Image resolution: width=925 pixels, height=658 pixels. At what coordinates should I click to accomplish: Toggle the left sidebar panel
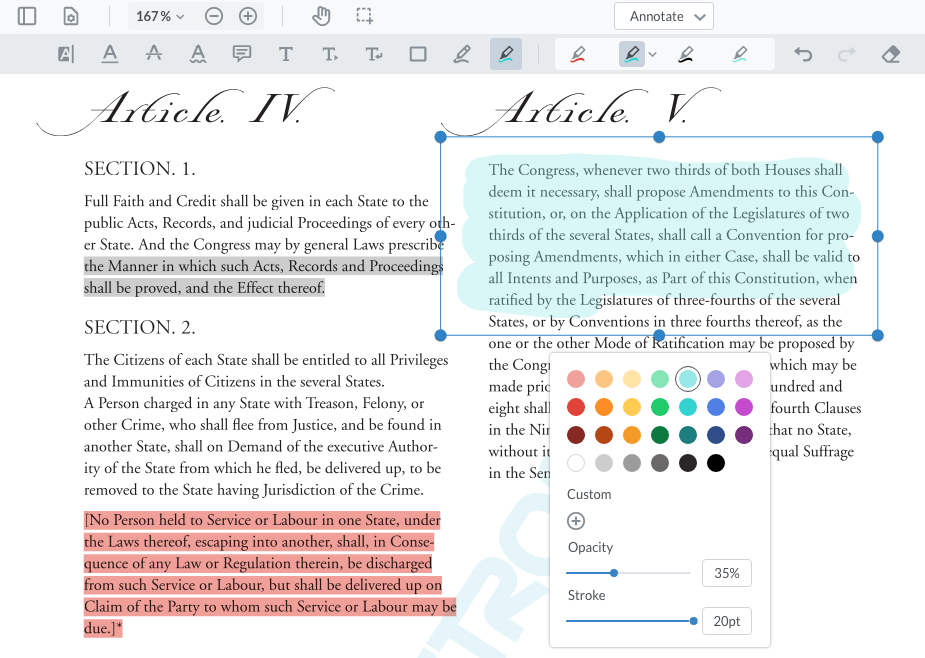[27, 16]
